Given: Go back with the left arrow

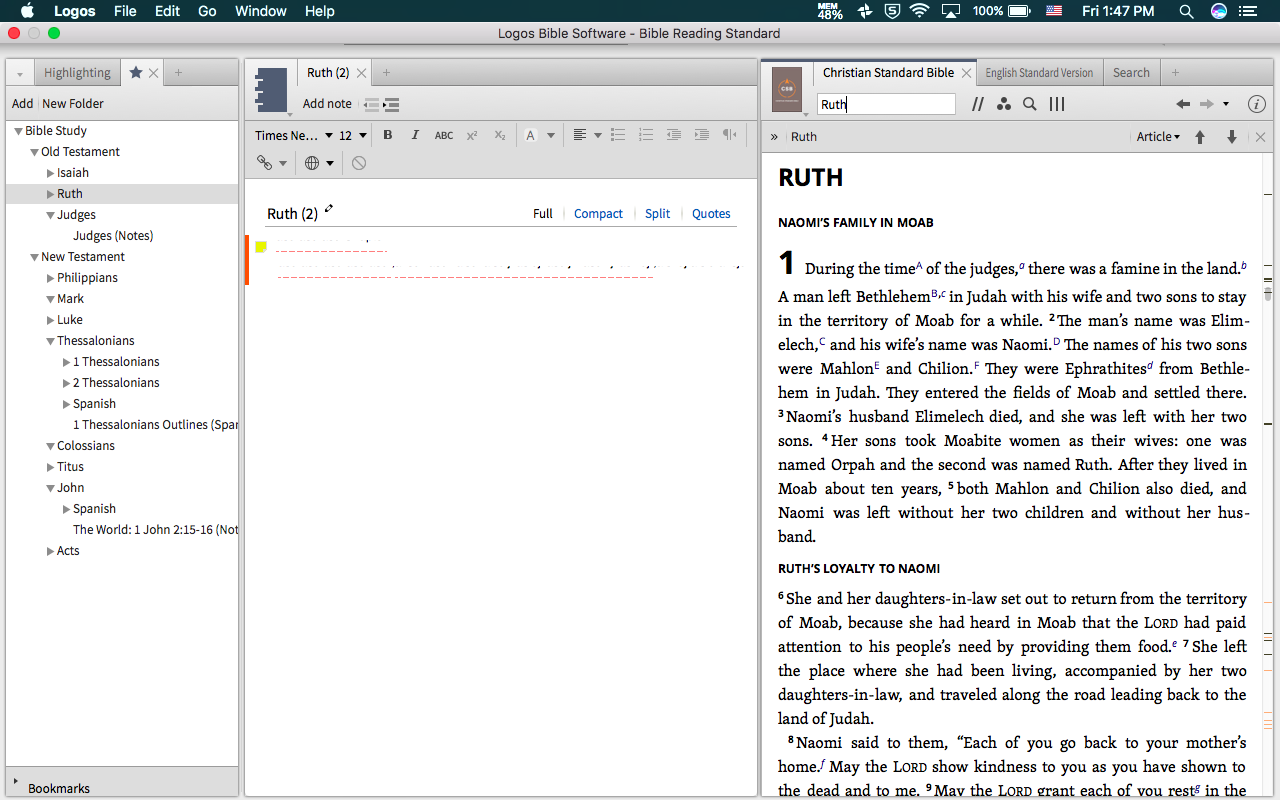Looking at the screenshot, I should [1183, 104].
